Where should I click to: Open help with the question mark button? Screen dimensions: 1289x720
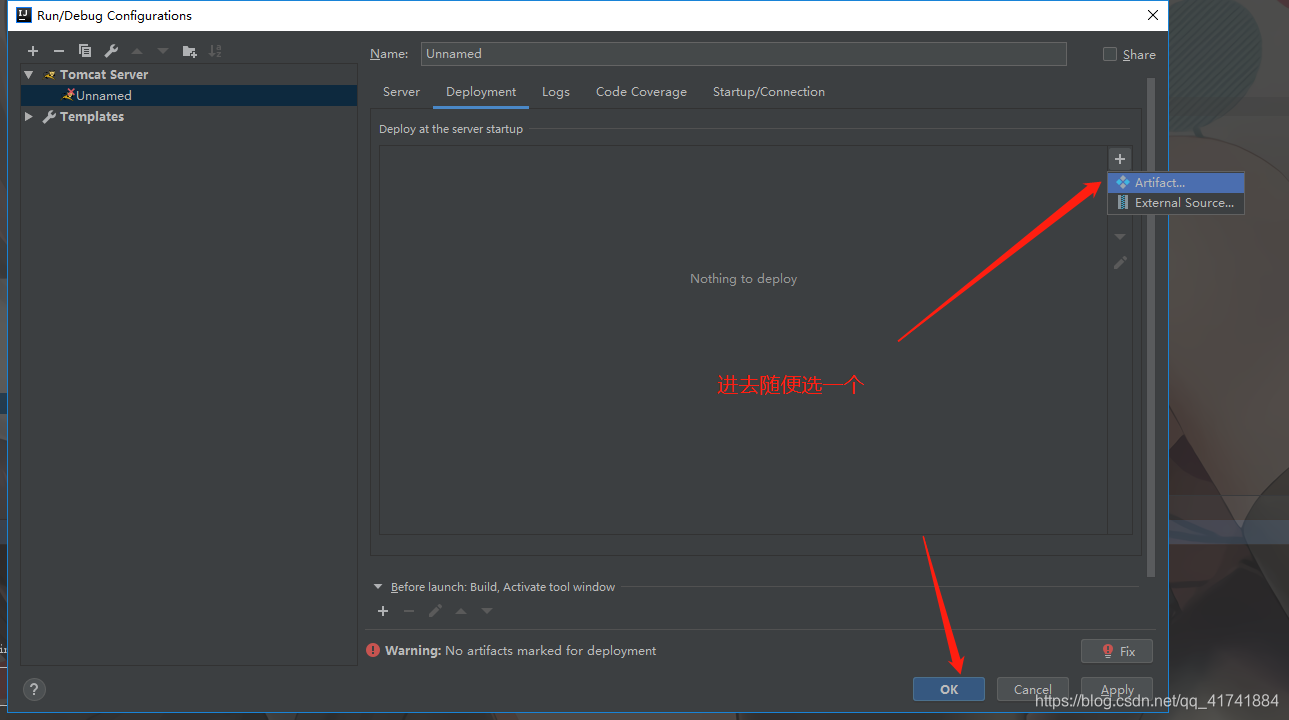pyautogui.click(x=34, y=689)
